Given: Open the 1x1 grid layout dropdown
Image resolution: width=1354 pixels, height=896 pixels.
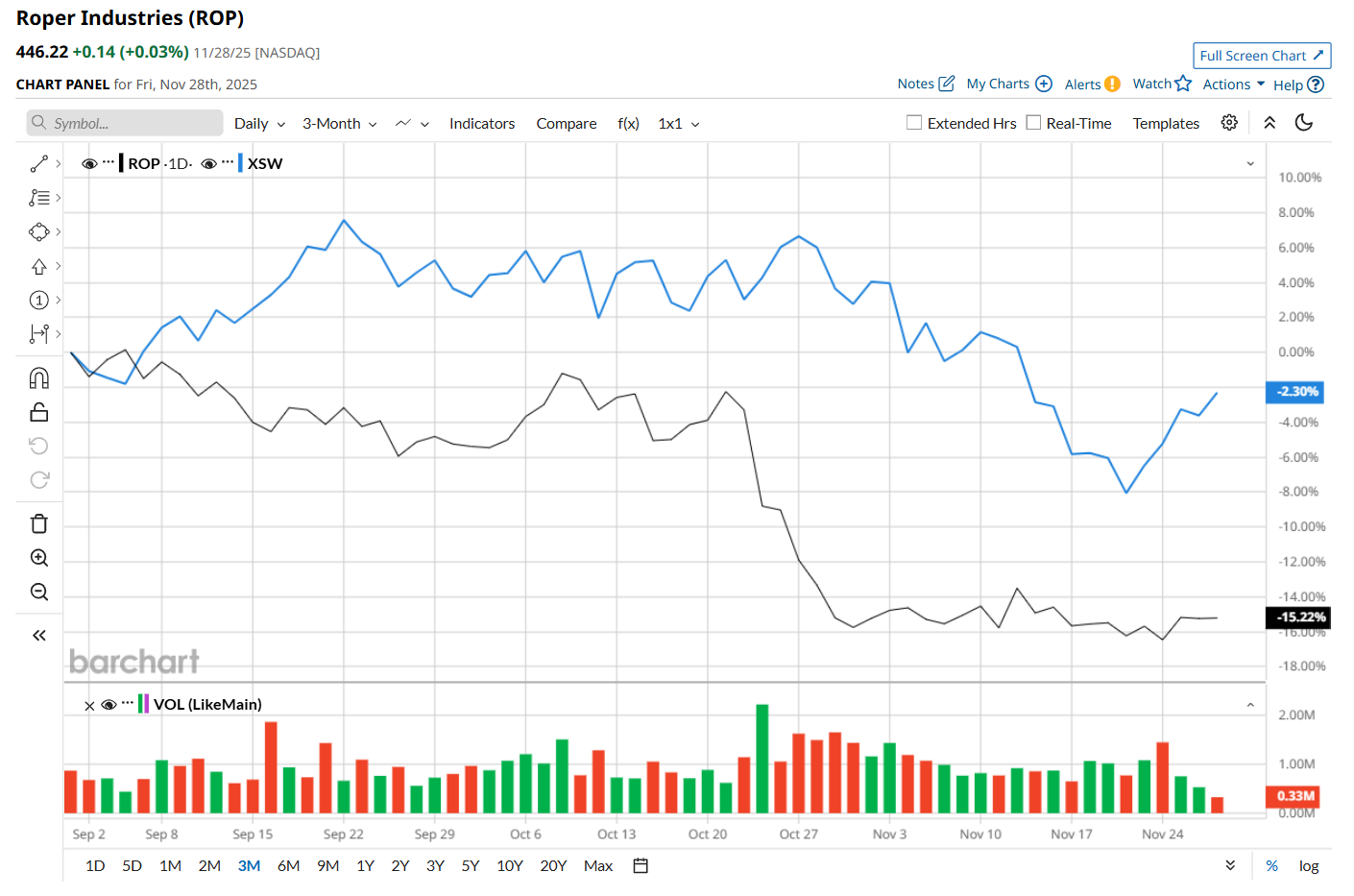Looking at the screenshot, I should pyautogui.click(x=679, y=124).
